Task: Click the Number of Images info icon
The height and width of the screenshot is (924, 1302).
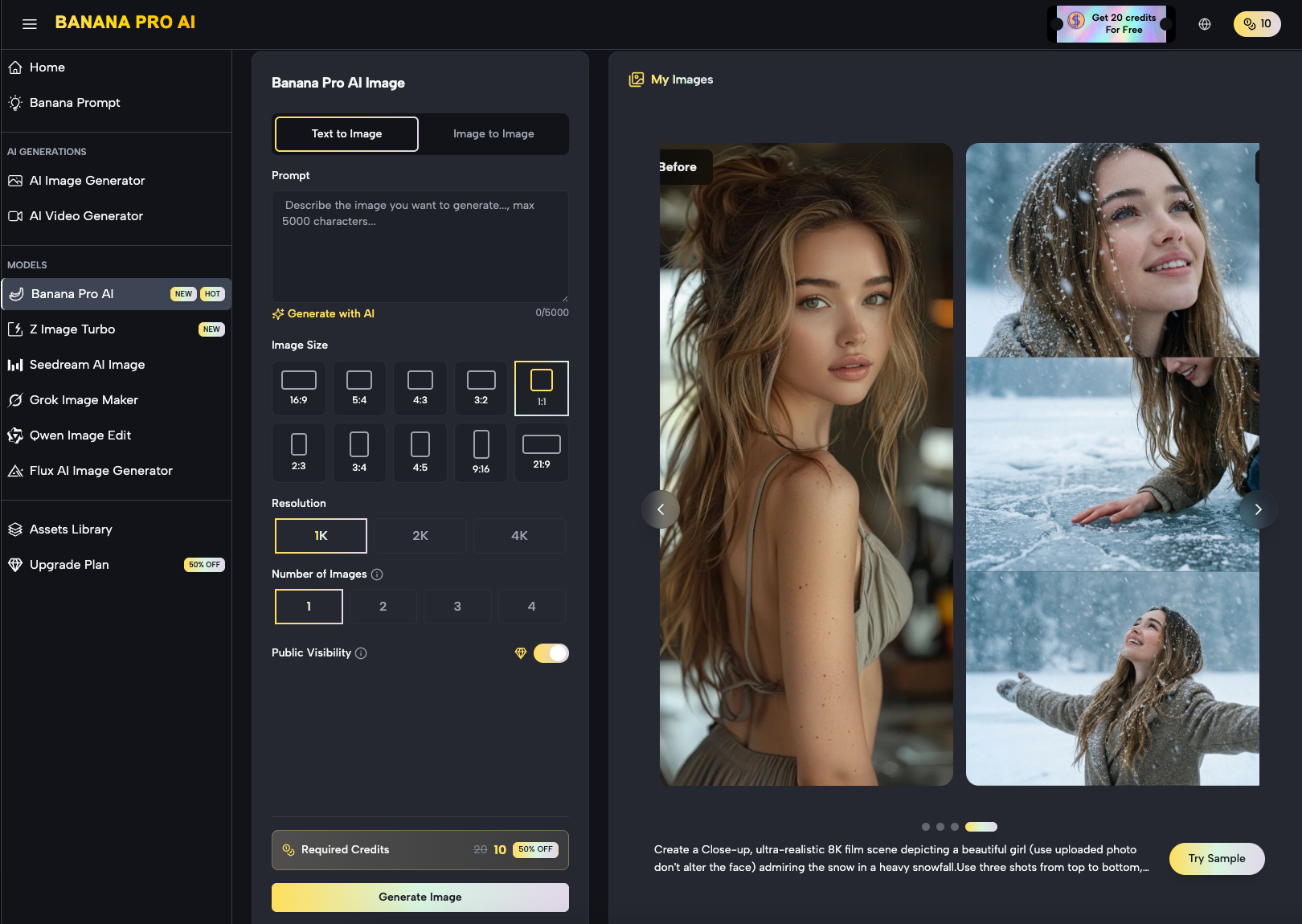Action: pos(377,574)
